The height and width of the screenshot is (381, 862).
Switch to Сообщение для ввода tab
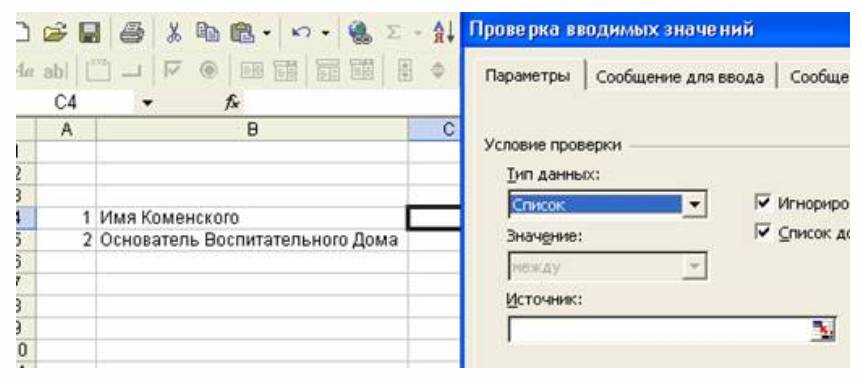[x=679, y=78]
